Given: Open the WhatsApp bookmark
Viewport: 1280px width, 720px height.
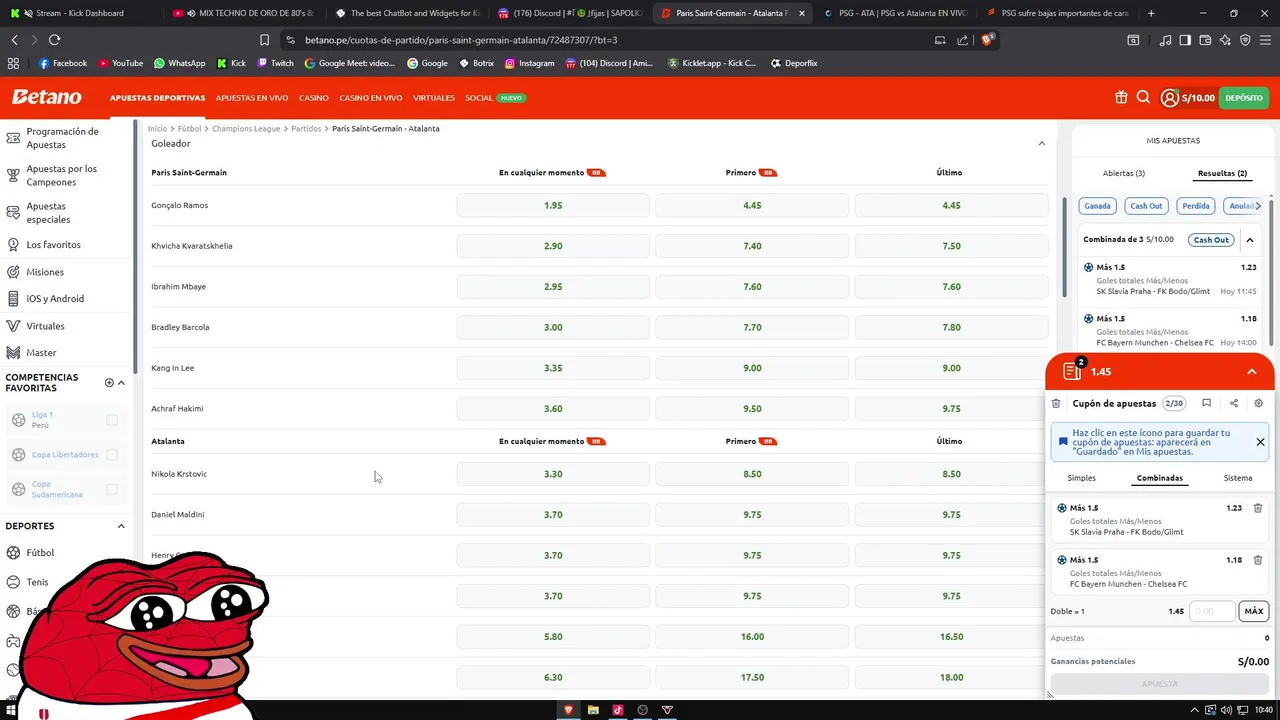Looking at the screenshot, I should pyautogui.click(x=179, y=63).
